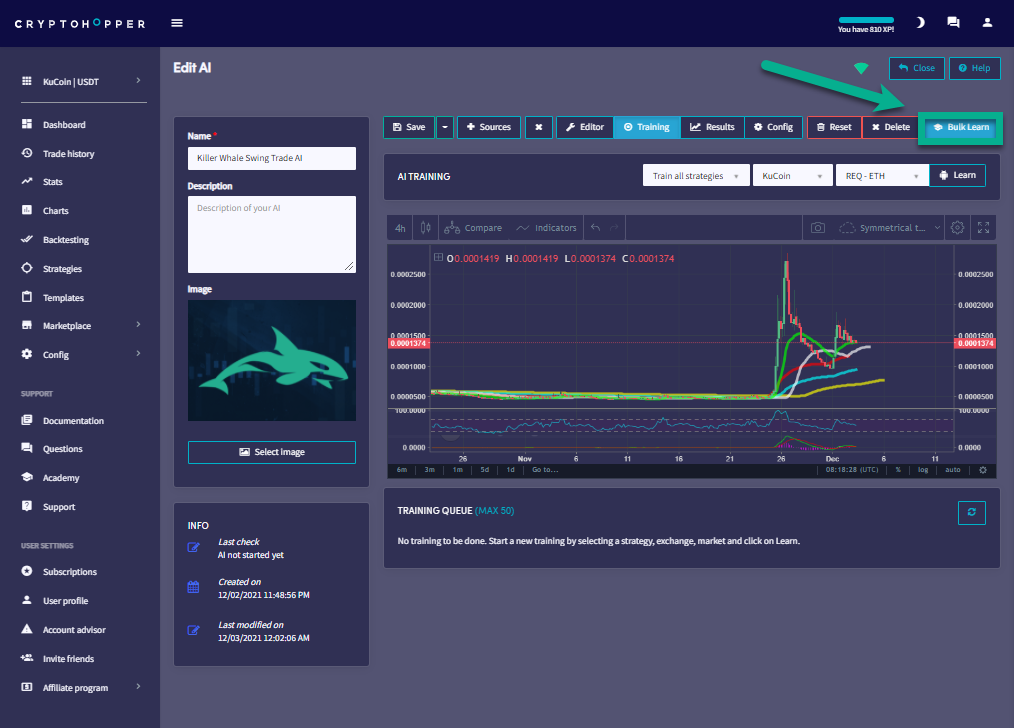Screen dimensions: 1014x728
Task: Toggle dark mode with the moon icon
Action: point(920,23)
